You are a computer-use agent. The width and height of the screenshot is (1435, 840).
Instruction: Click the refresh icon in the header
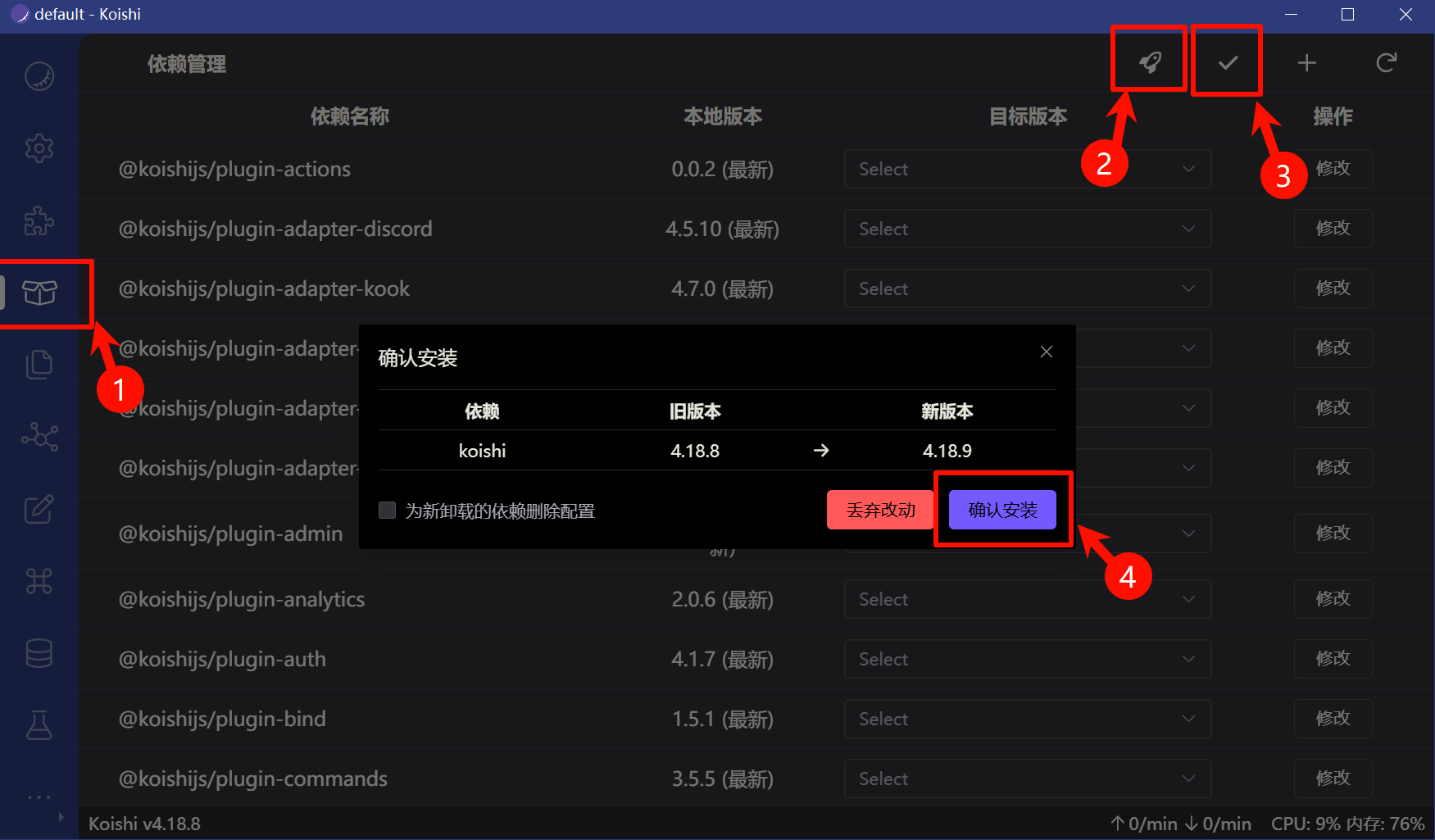1386,62
